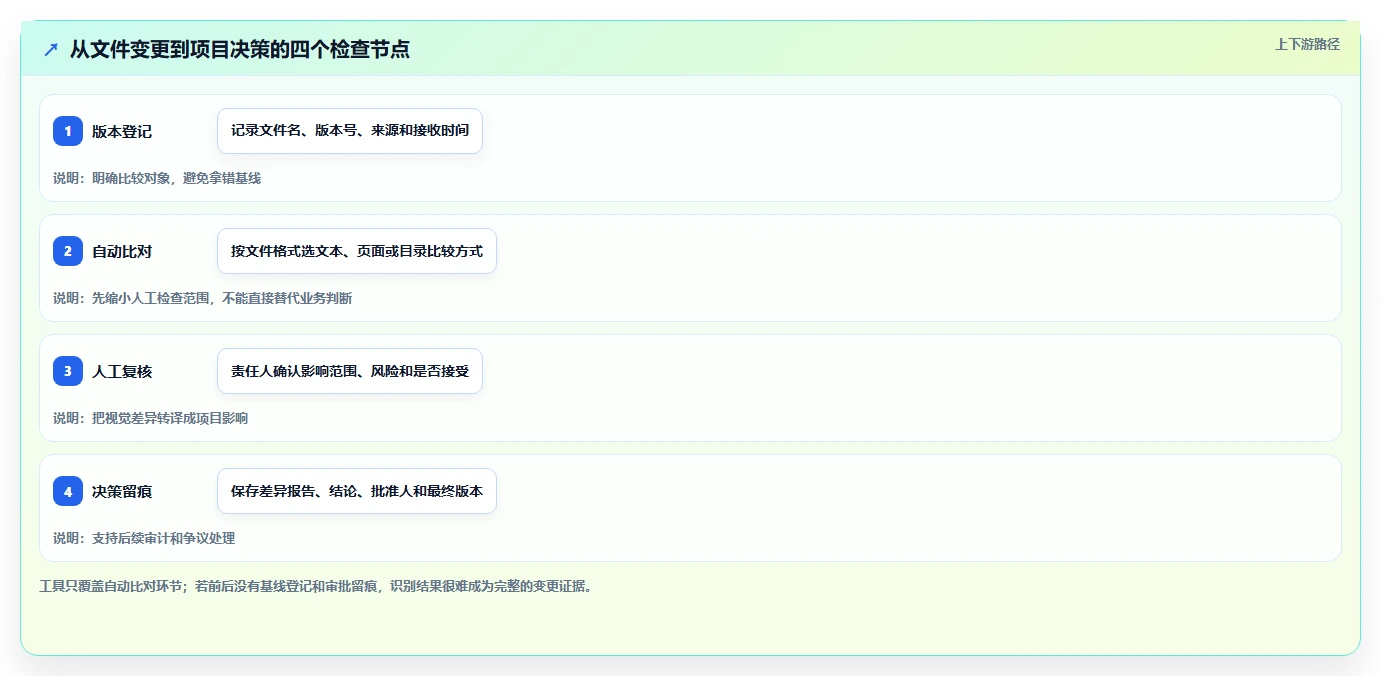Viewport: 1381px width, 676px height.
Task: Click the arrow icon beside the title
Action: tap(51, 49)
